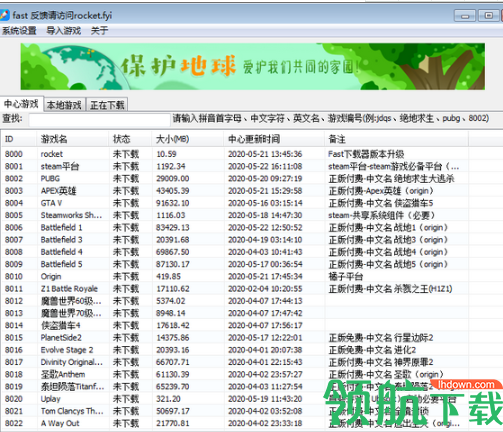This screenshot has width=503, height=432.
Task: Maximize the fast window
Action: pyautogui.click(x=488, y=15)
